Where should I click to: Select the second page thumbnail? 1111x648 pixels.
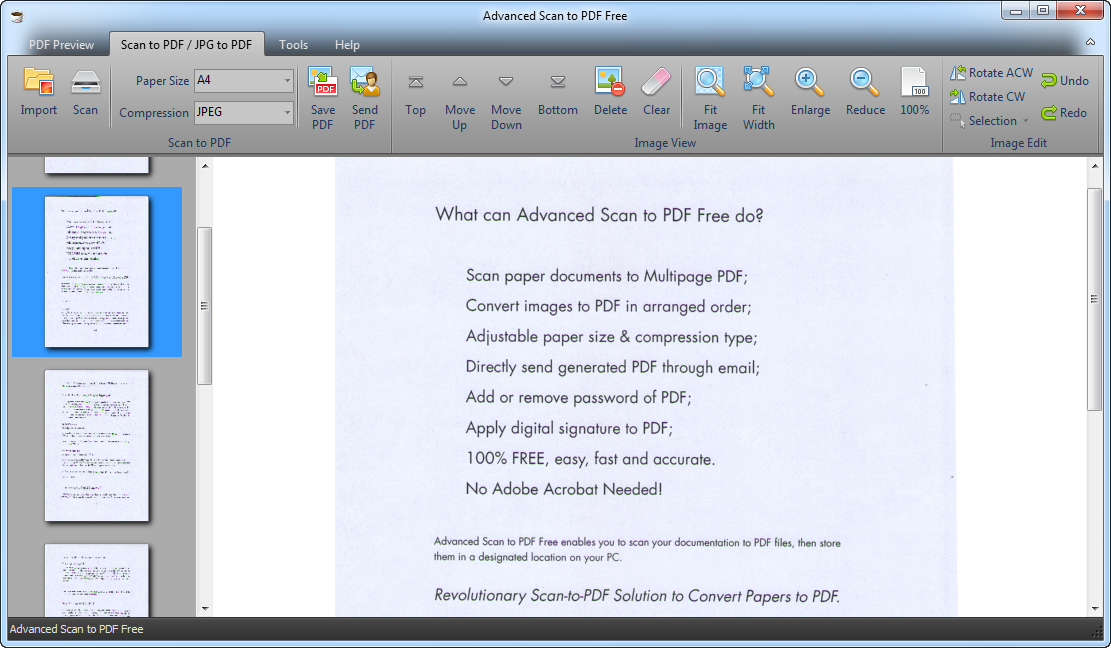coord(96,273)
